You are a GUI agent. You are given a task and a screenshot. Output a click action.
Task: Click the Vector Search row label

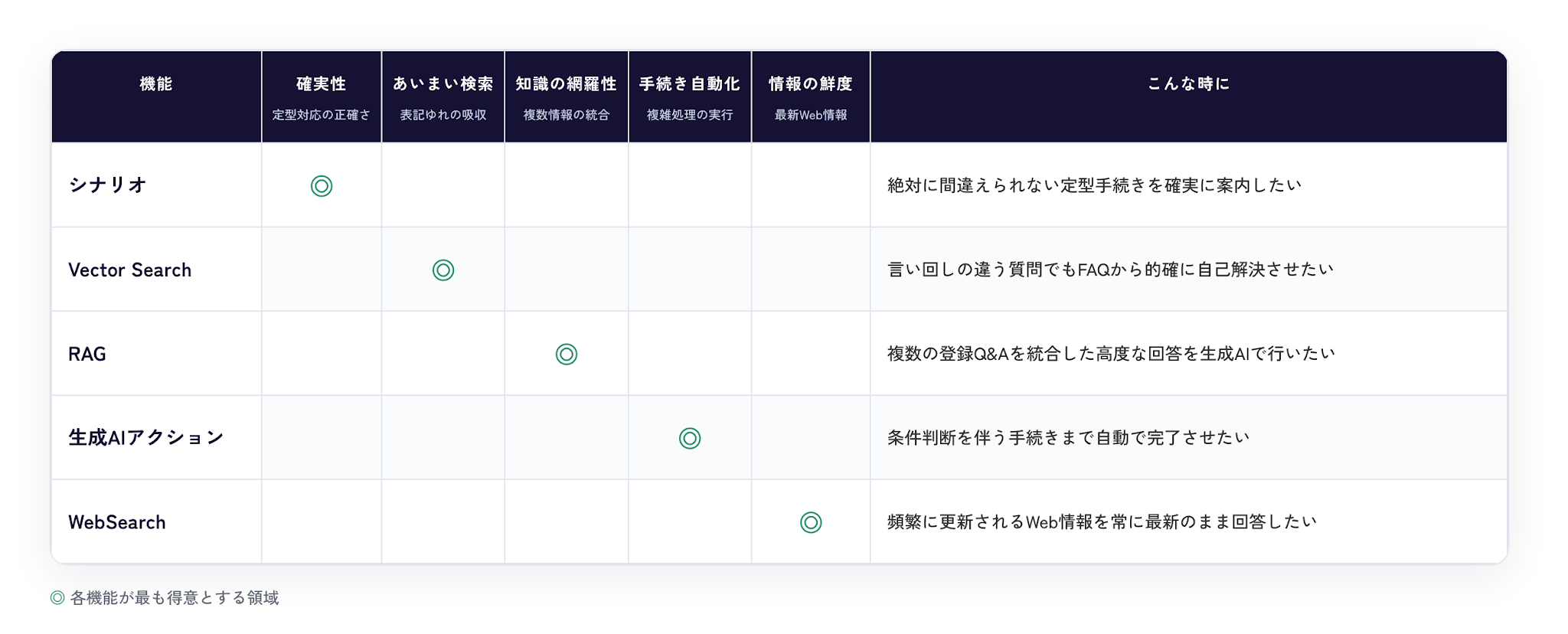[130, 270]
